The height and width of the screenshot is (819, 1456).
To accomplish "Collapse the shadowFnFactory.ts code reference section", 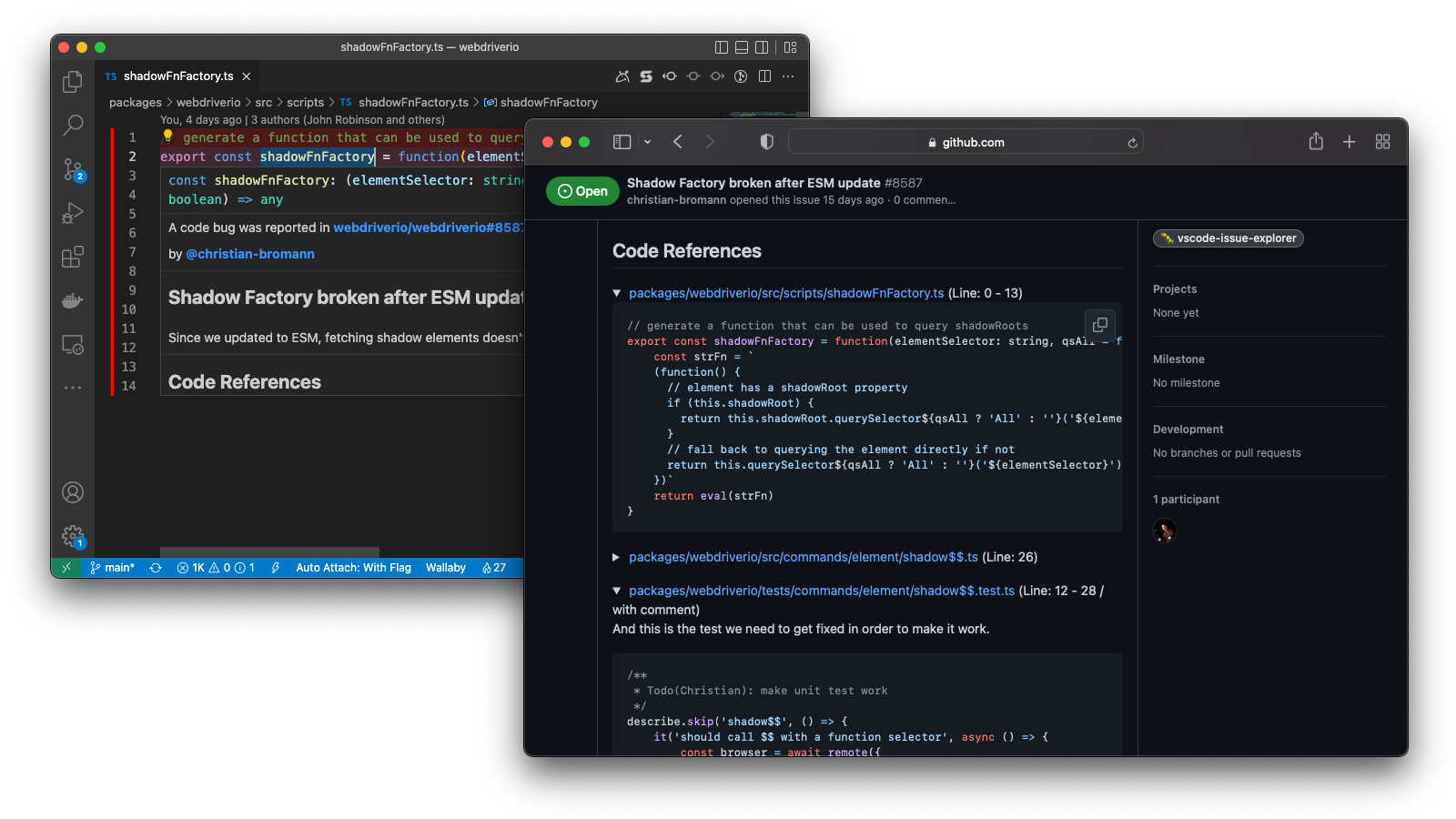I will pos(617,293).
